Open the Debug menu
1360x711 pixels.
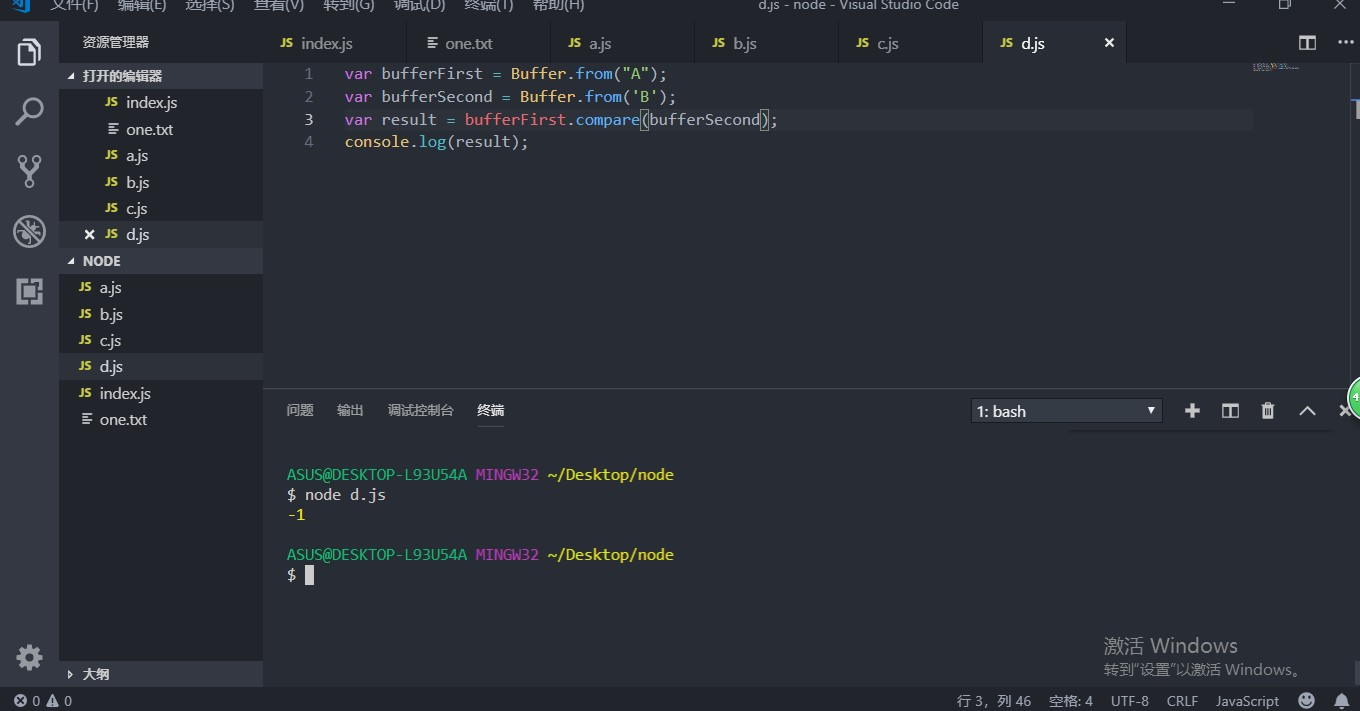click(419, 5)
